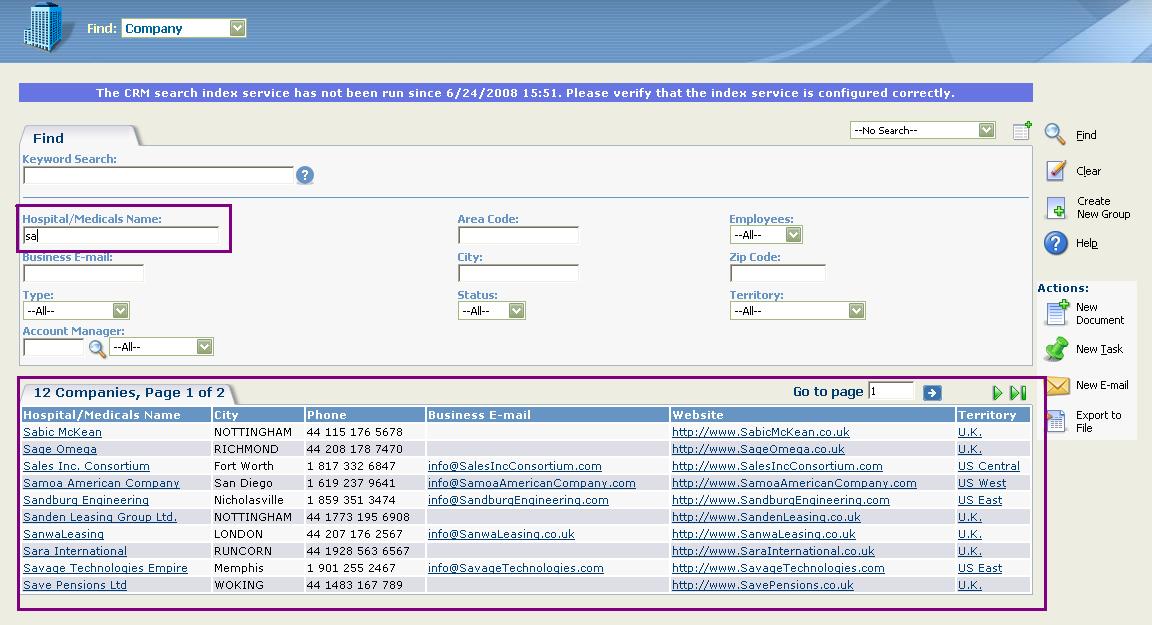Image resolution: width=1152 pixels, height=625 pixels.
Task: Open Save Pensions Ltd company link
Action: (x=75, y=585)
